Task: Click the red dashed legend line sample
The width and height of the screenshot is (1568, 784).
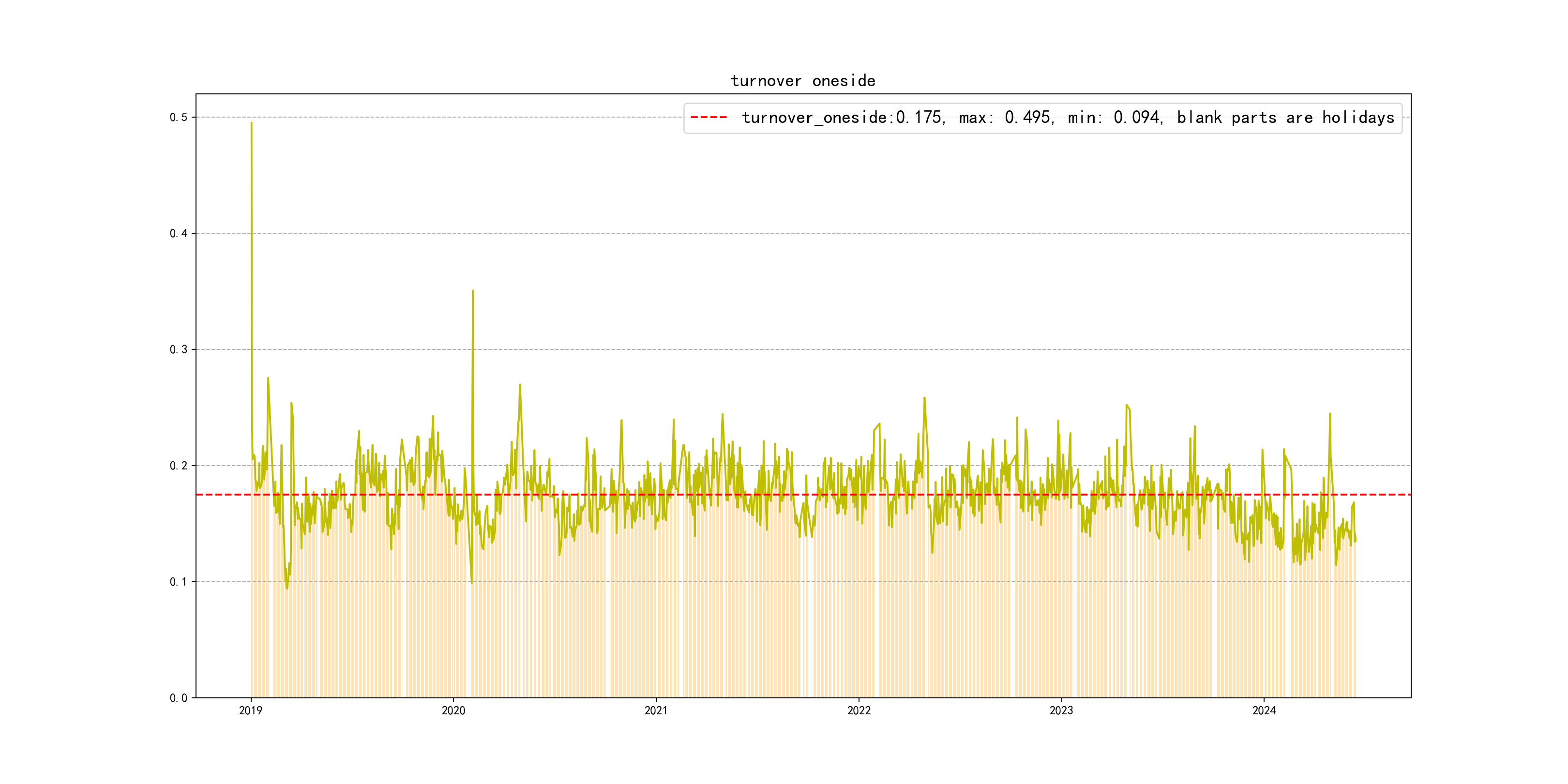Action: point(709,118)
